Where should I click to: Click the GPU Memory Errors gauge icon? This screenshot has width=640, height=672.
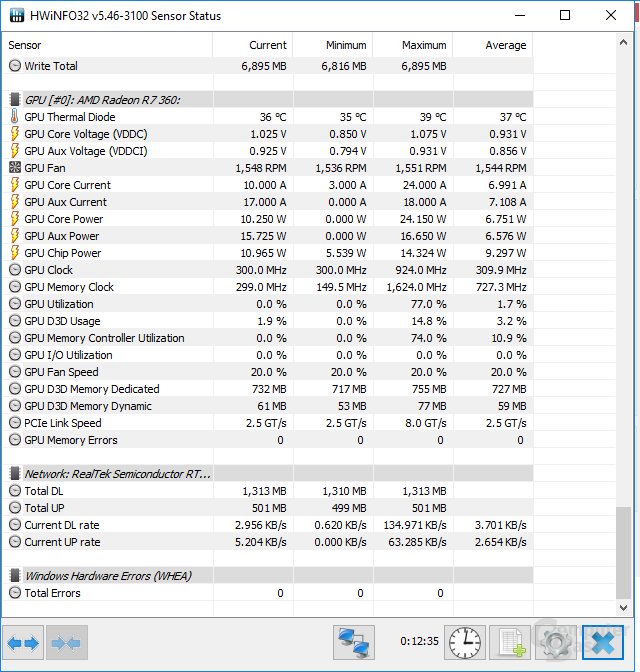pos(15,440)
